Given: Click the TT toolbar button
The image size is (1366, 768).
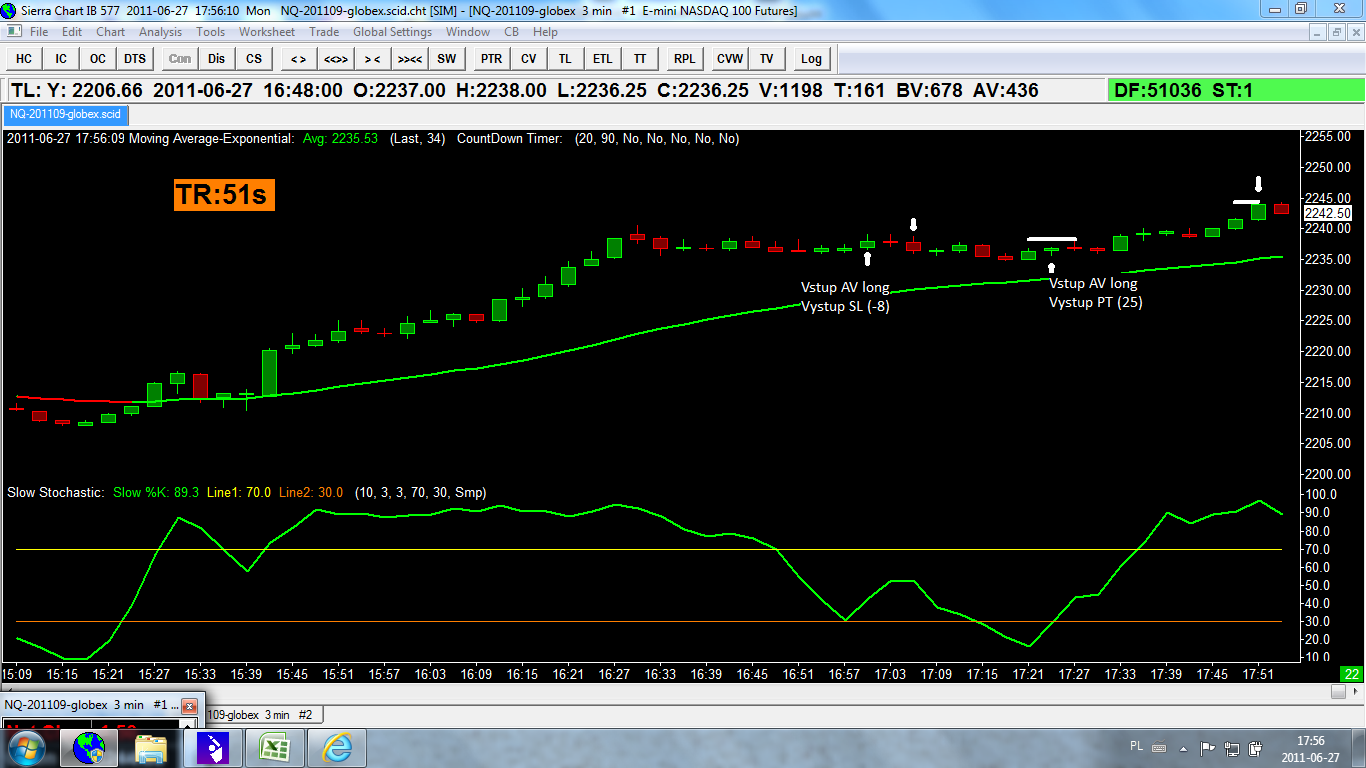Looking at the screenshot, I should pyautogui.click(x=640, y=59).
